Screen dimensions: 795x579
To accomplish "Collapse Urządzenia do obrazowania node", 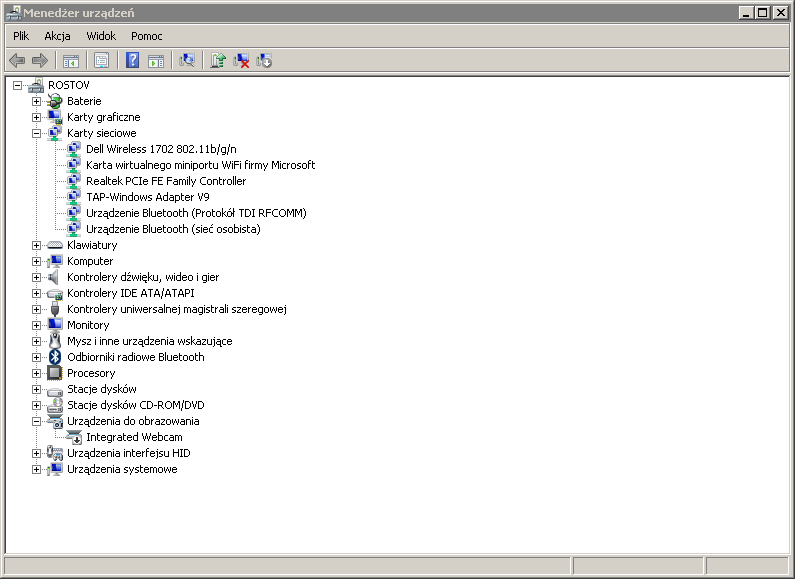I will tap(37, 421).
